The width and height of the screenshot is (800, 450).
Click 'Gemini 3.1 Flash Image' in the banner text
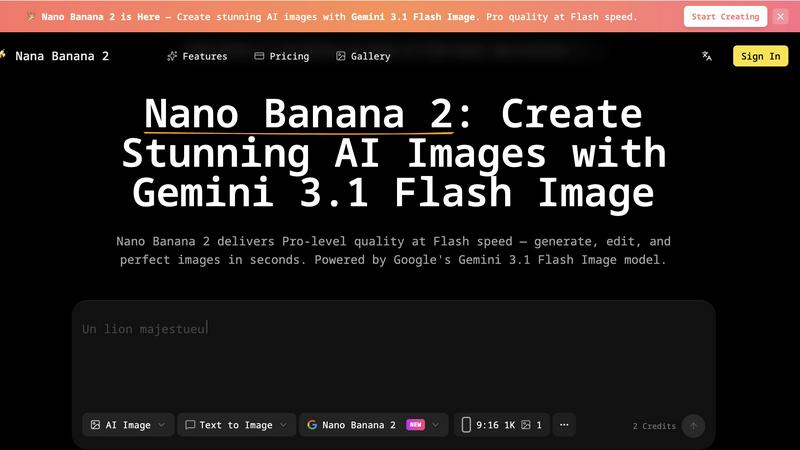413,17
